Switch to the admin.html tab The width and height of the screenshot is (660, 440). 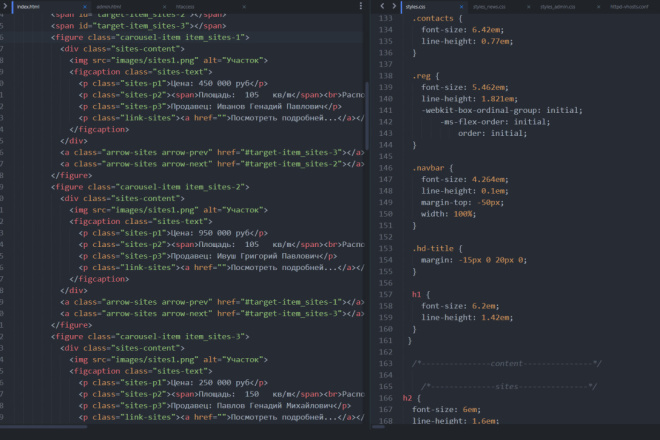[109, 7]
